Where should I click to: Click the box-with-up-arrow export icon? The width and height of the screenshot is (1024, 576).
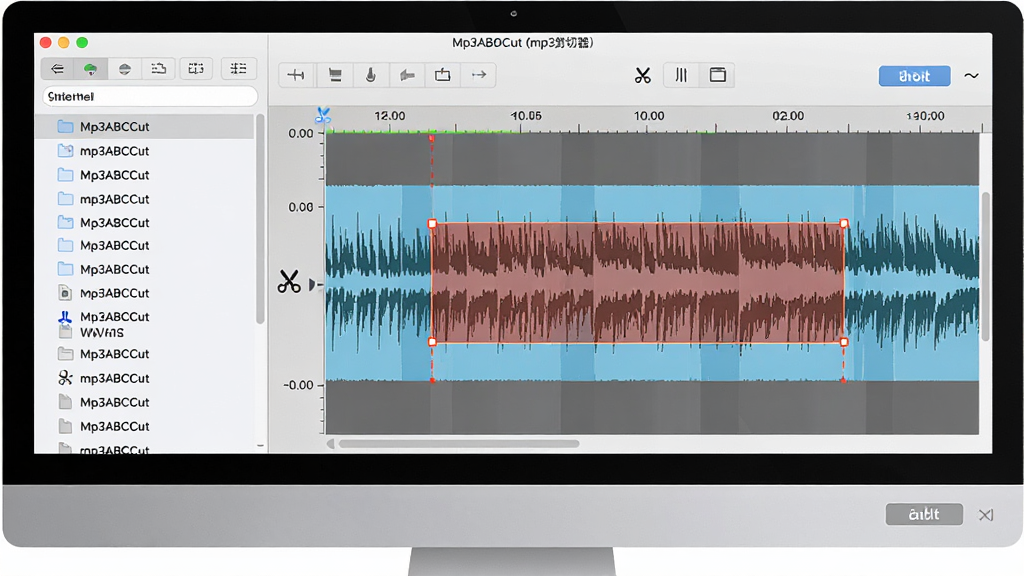click(443, 75)
